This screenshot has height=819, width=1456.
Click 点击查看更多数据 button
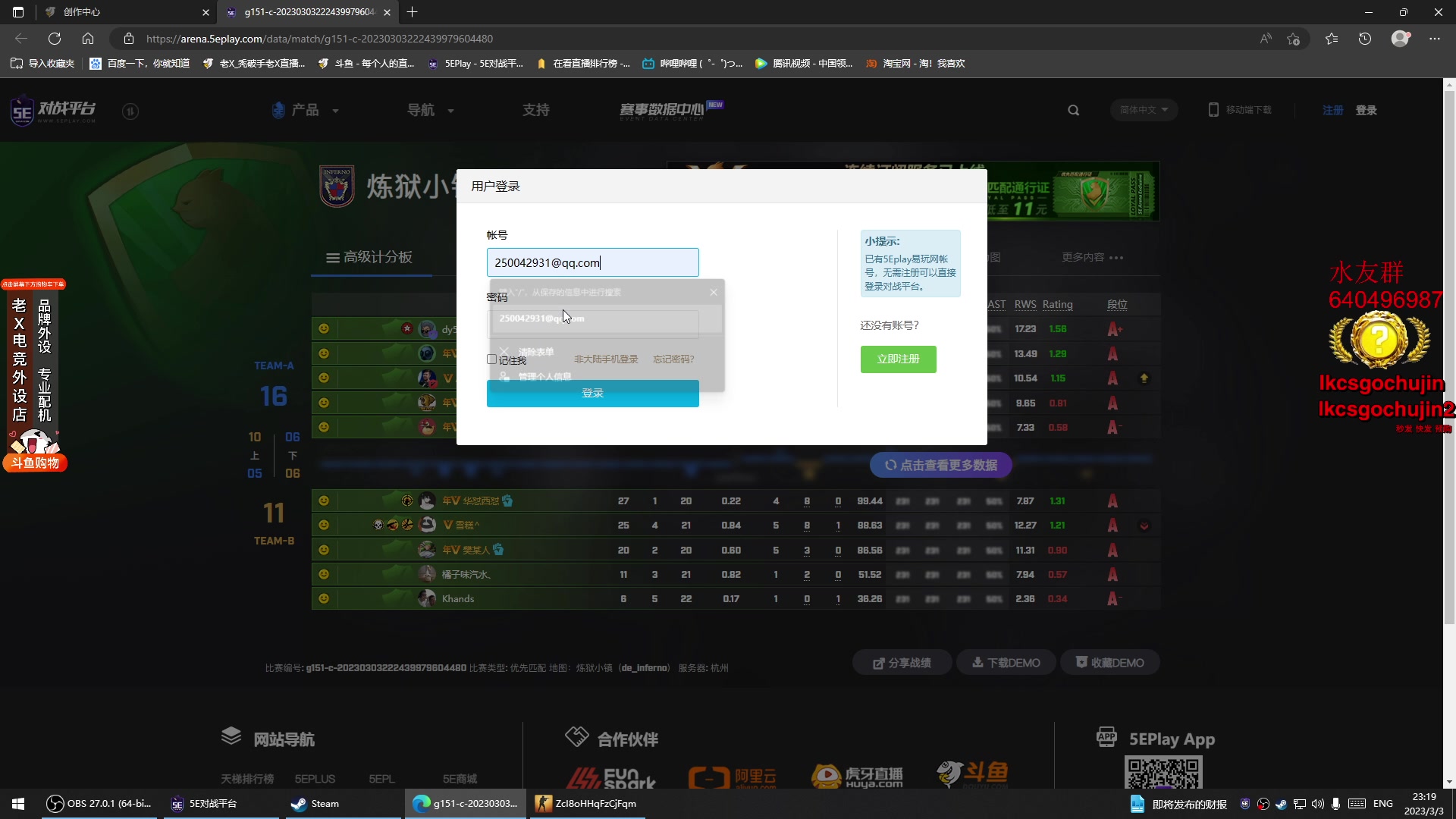click(940, 465)
